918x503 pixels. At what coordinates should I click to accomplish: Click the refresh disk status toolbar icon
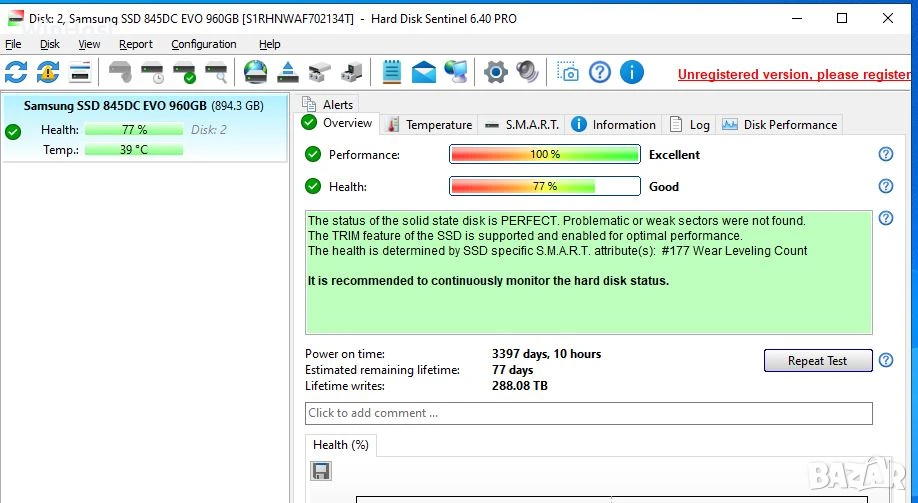16,72
